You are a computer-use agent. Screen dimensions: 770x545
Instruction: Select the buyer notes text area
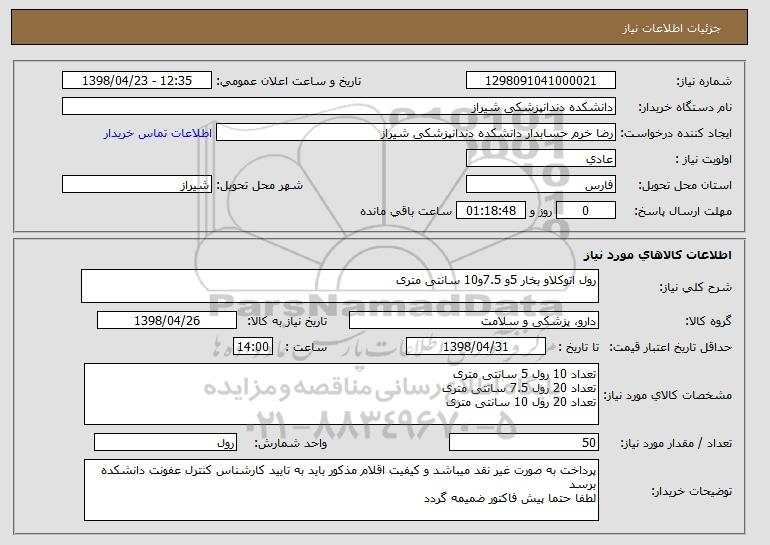pos(341,490)
